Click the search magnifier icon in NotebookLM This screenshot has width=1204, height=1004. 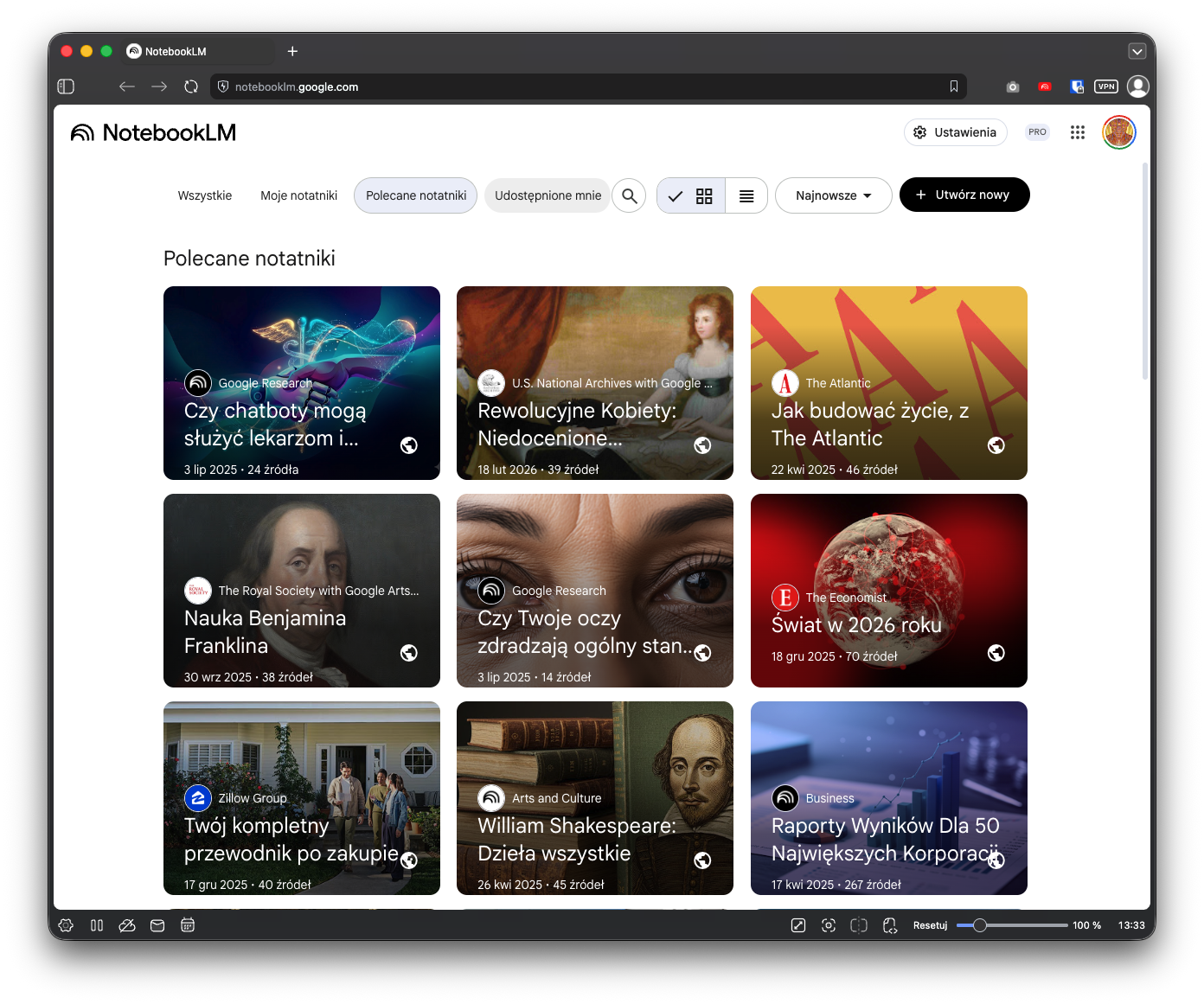click(629, 195)
